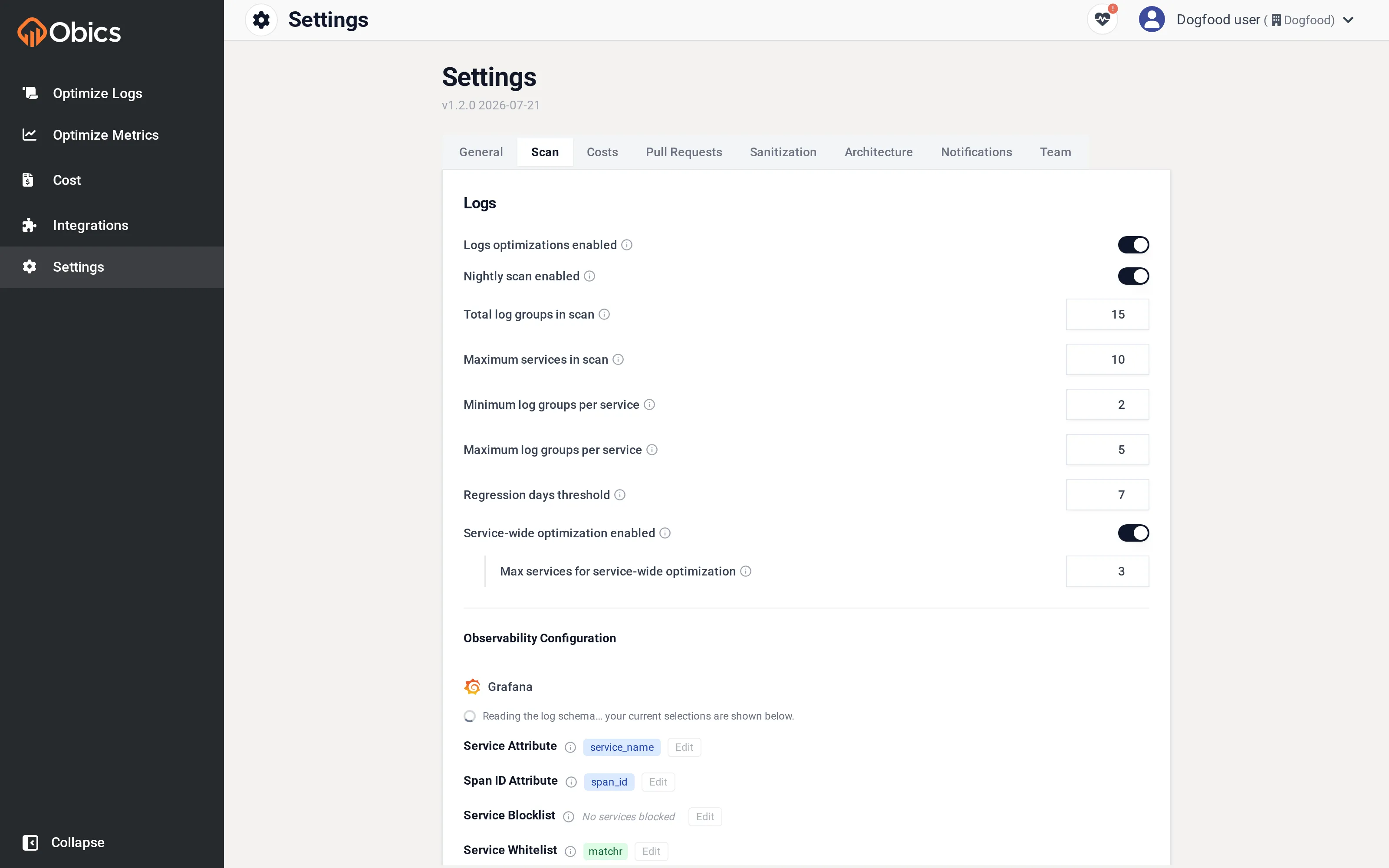Click the user avatar icon

[1152, 20]
